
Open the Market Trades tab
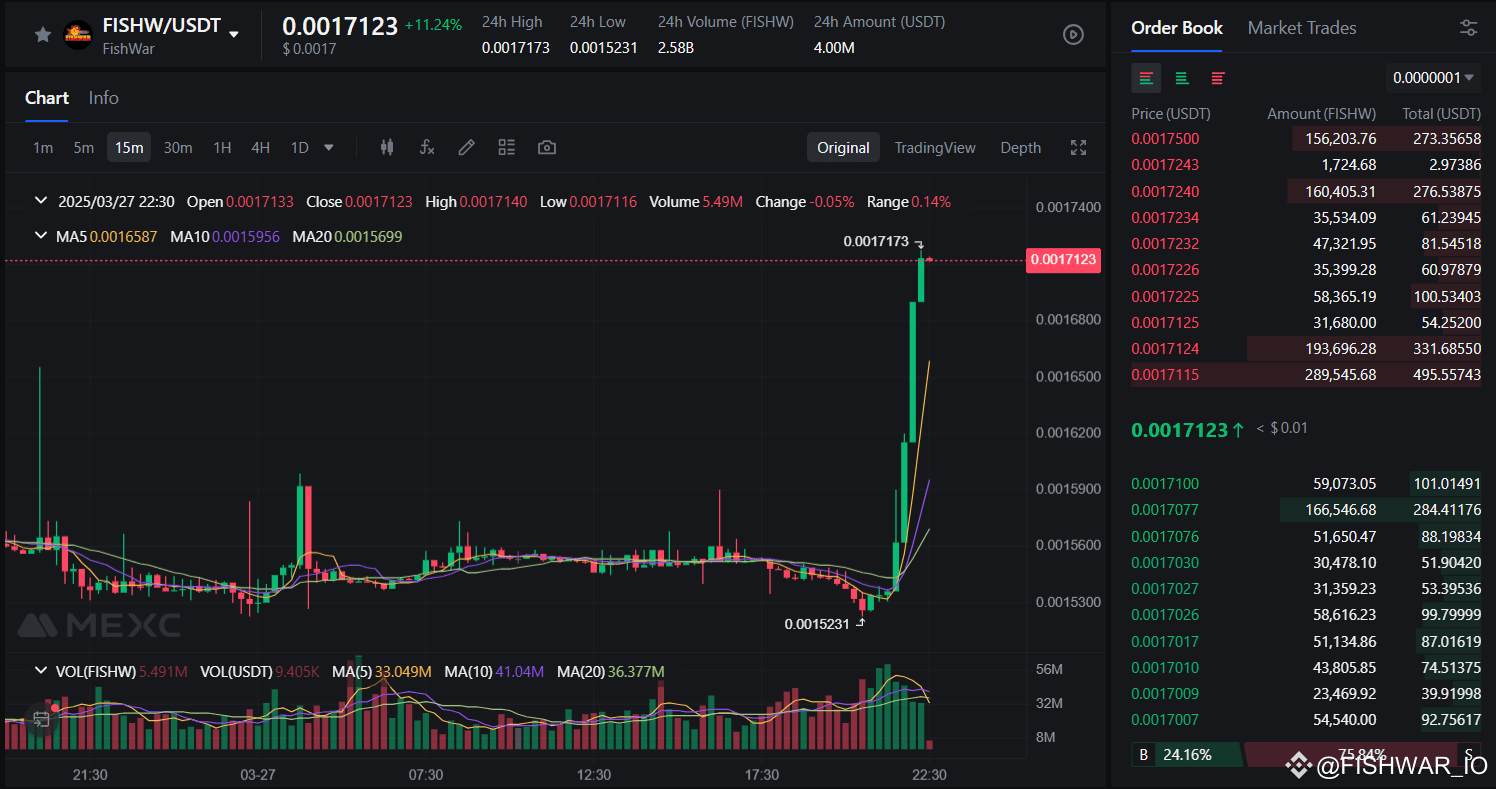[1302, 28]
